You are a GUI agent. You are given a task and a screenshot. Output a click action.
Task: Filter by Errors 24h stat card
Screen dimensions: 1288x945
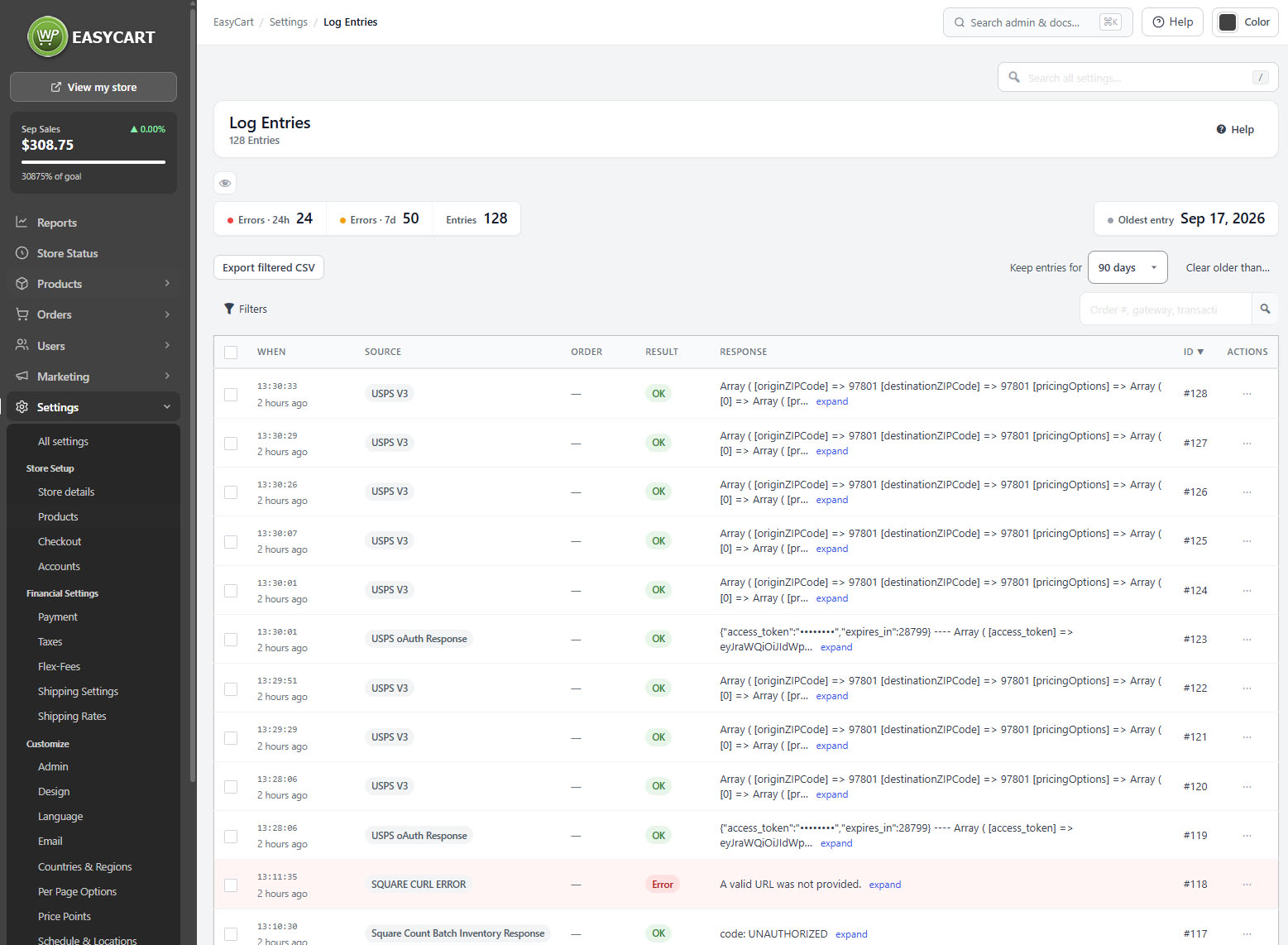point(270,218)
